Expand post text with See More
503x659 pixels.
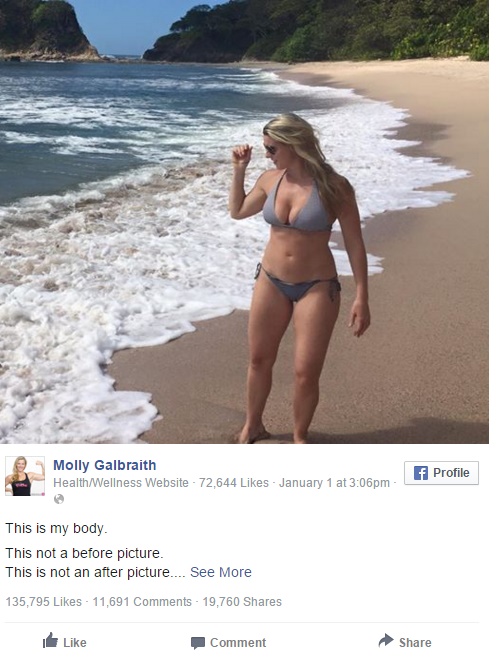click(221, 572)
